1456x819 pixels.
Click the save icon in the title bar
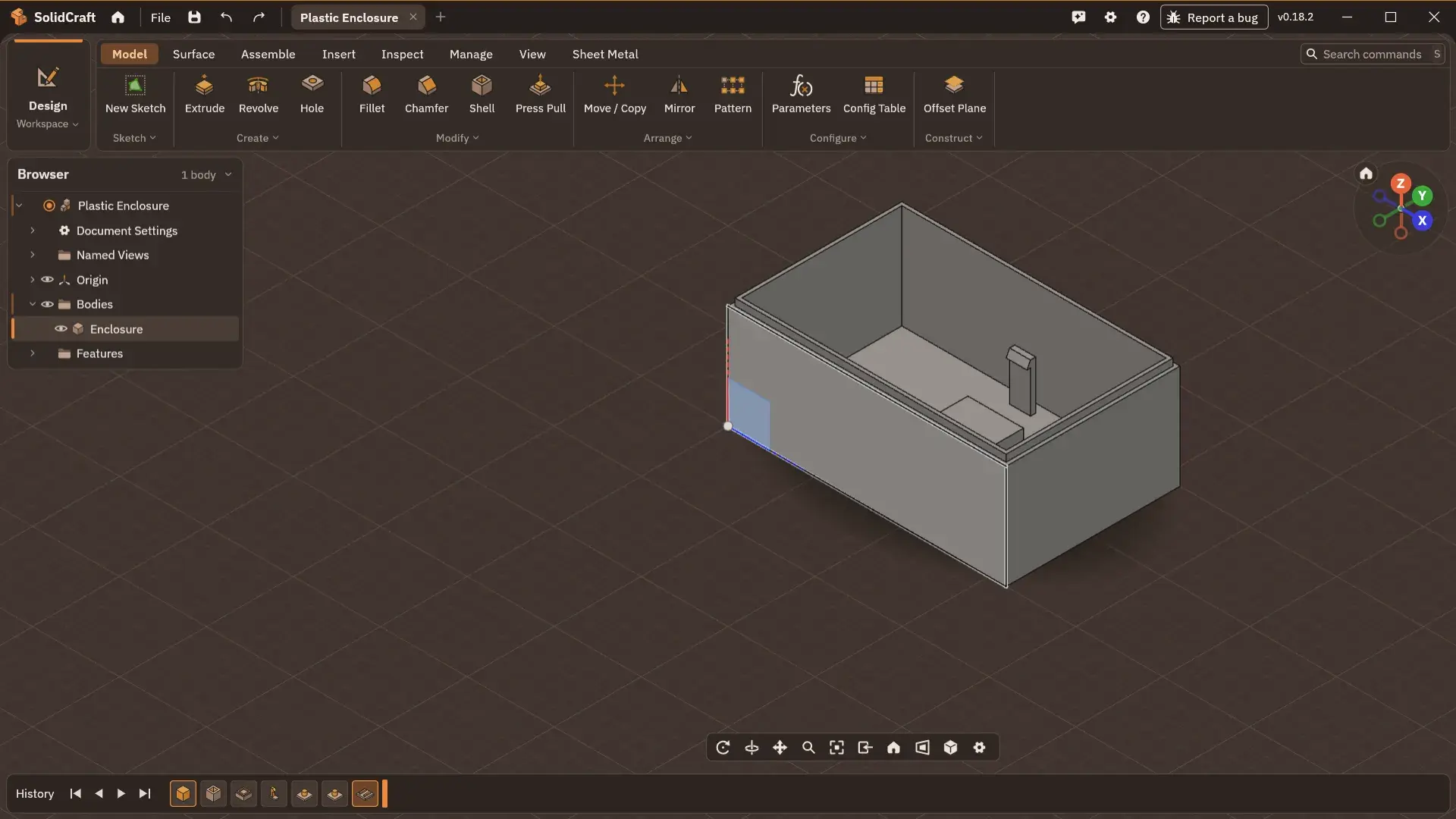pos(194,17)
